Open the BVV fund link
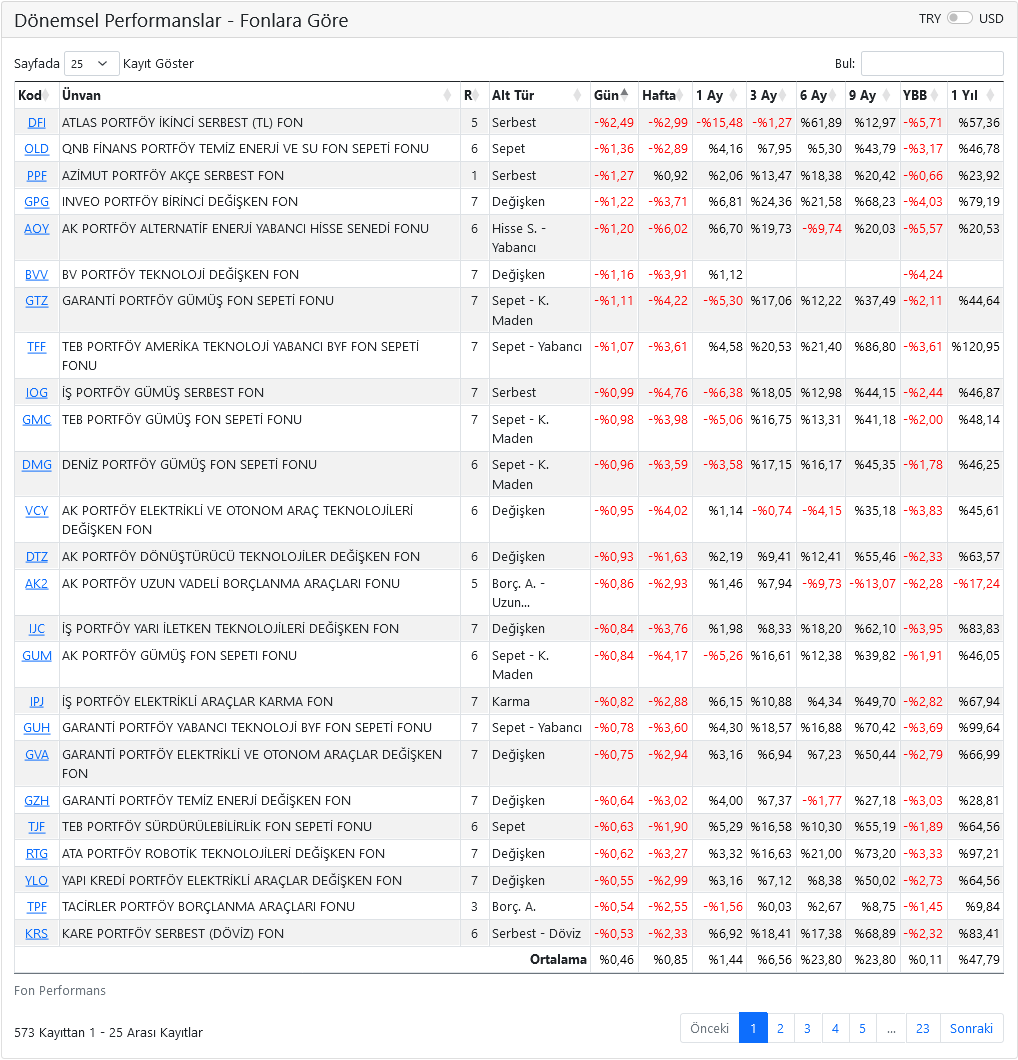 point(37,274)
